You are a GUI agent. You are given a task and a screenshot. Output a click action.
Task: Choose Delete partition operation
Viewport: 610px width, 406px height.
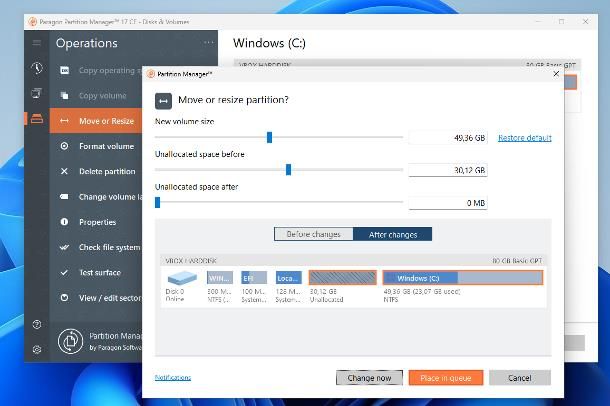[95, 171]
